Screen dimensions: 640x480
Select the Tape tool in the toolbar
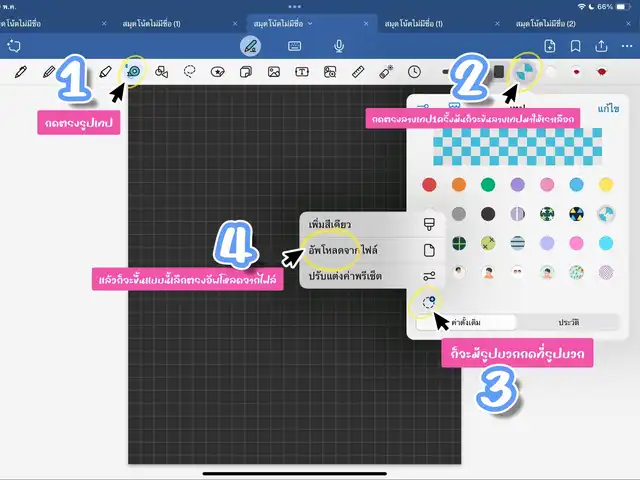[x=133, y=71]
